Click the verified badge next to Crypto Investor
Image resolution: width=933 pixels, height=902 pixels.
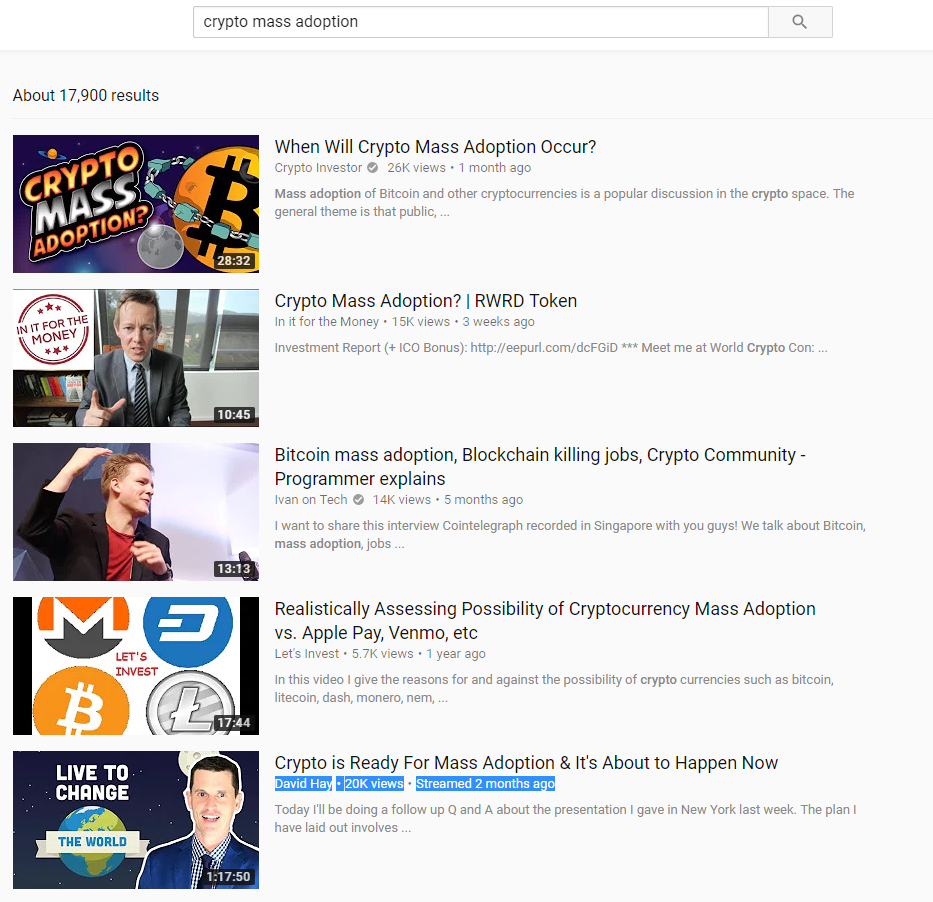(x=372, y=168)
